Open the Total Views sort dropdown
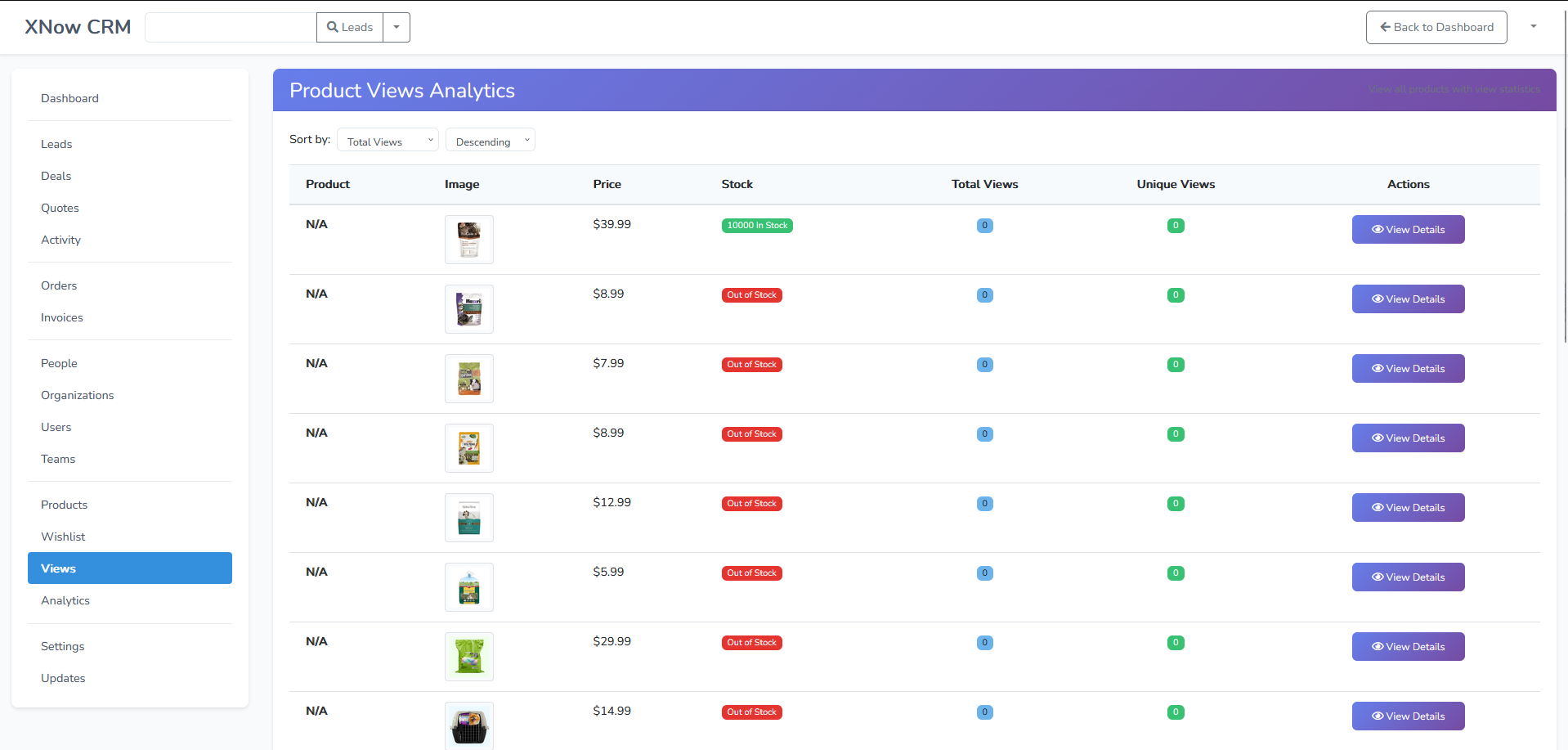This screenshot has width=1568, height=750. pyautogui.click(x=387, y=140)
